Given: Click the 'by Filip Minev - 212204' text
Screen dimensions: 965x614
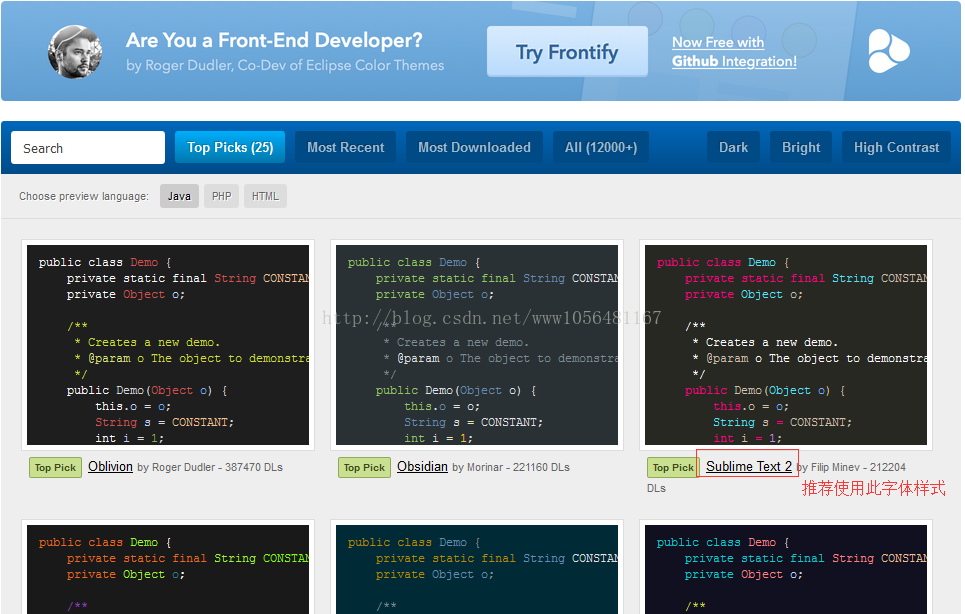Looking at the screenshot, I should coord(851,468).
